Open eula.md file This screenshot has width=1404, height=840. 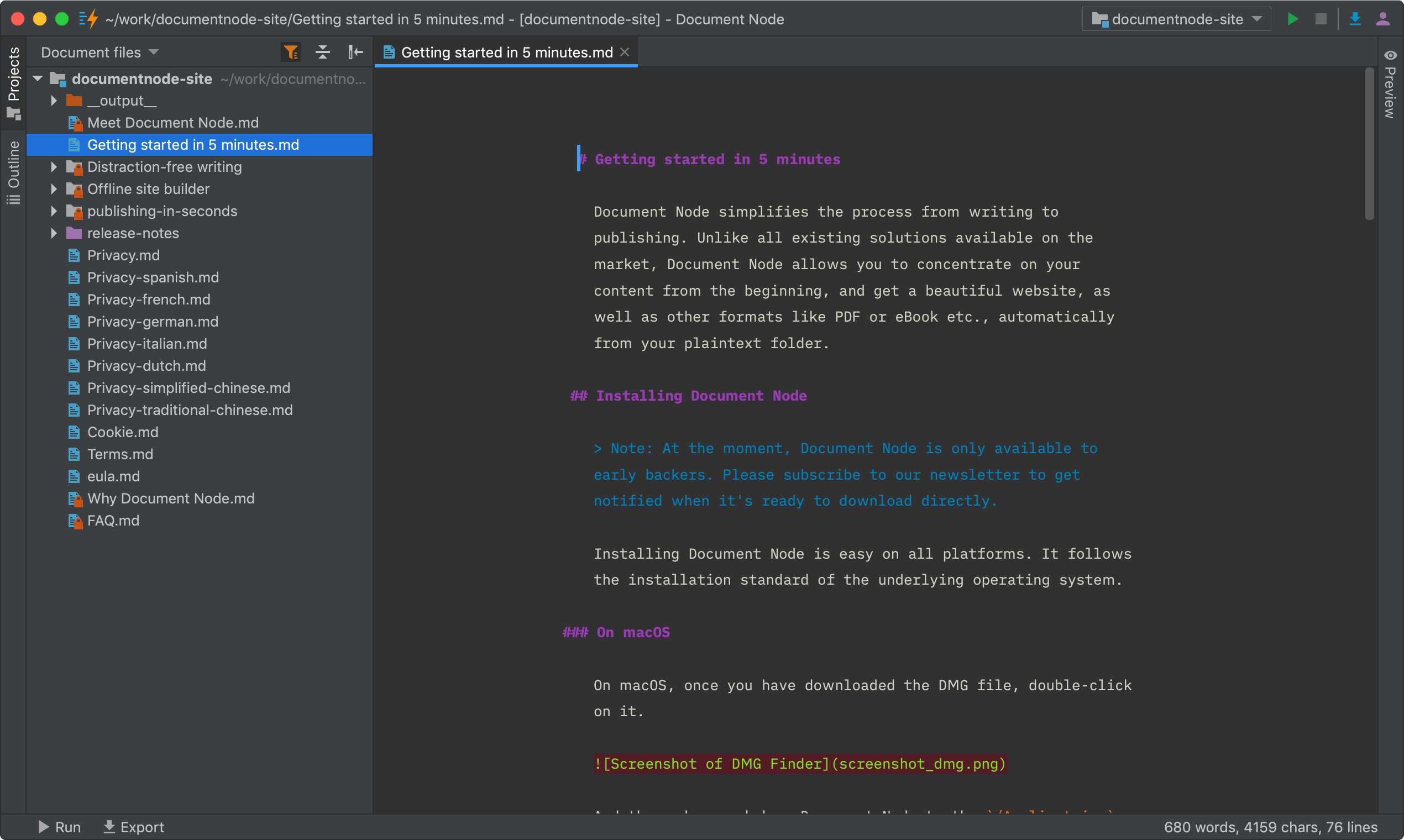[x=200, y=476]
